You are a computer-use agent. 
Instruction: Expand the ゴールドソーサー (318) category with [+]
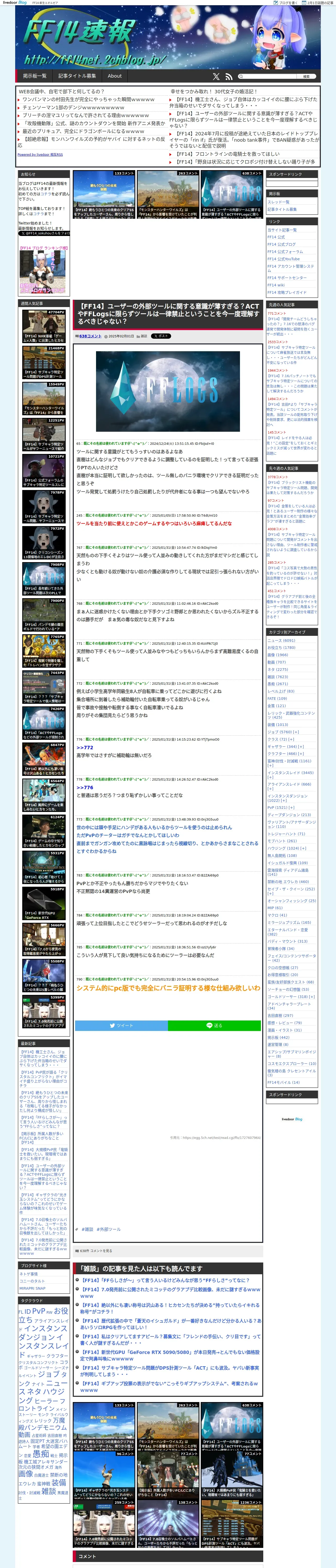pos(312,997)
